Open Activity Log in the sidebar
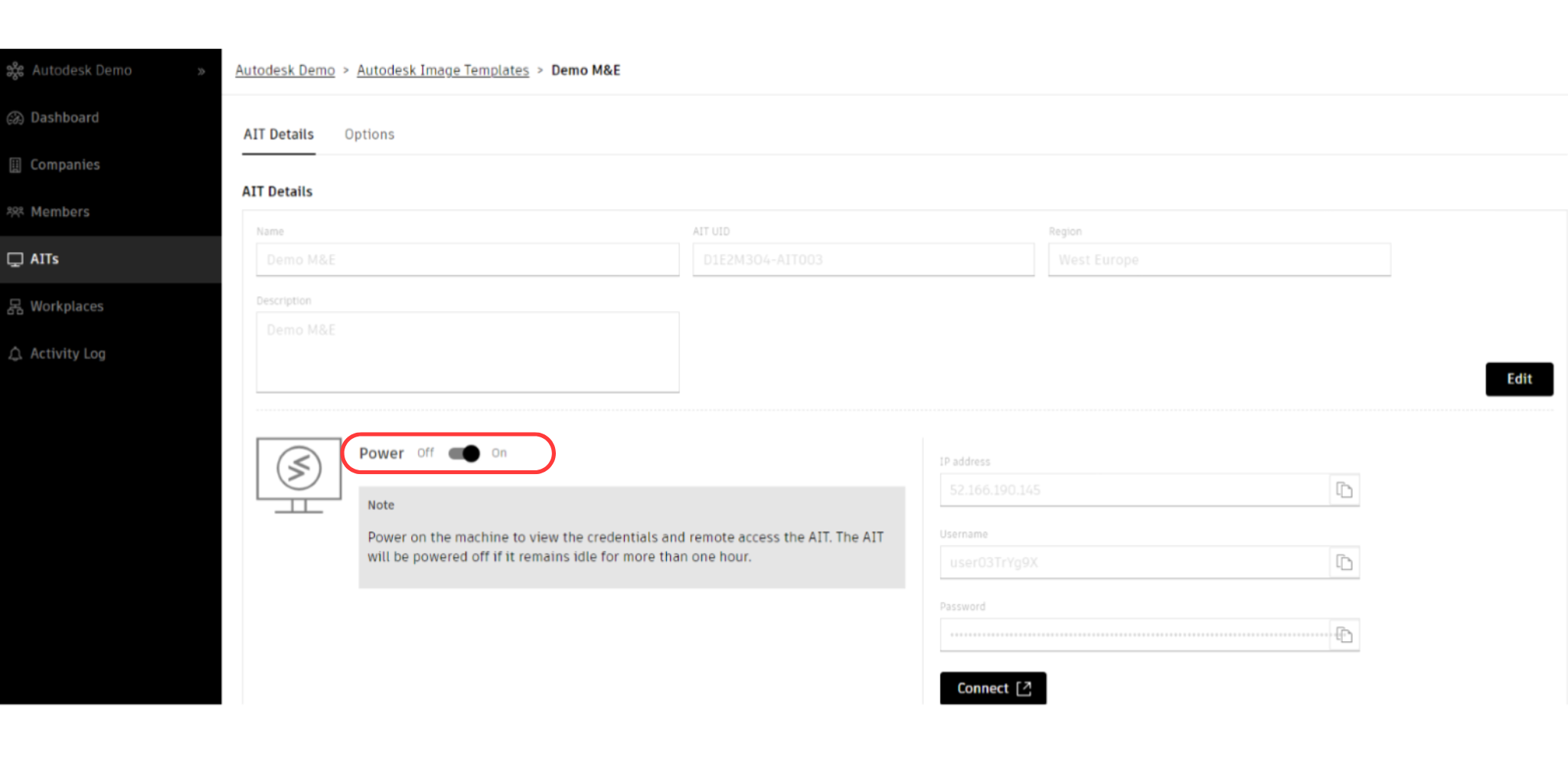1568x782 pixels. coord(111,353)
